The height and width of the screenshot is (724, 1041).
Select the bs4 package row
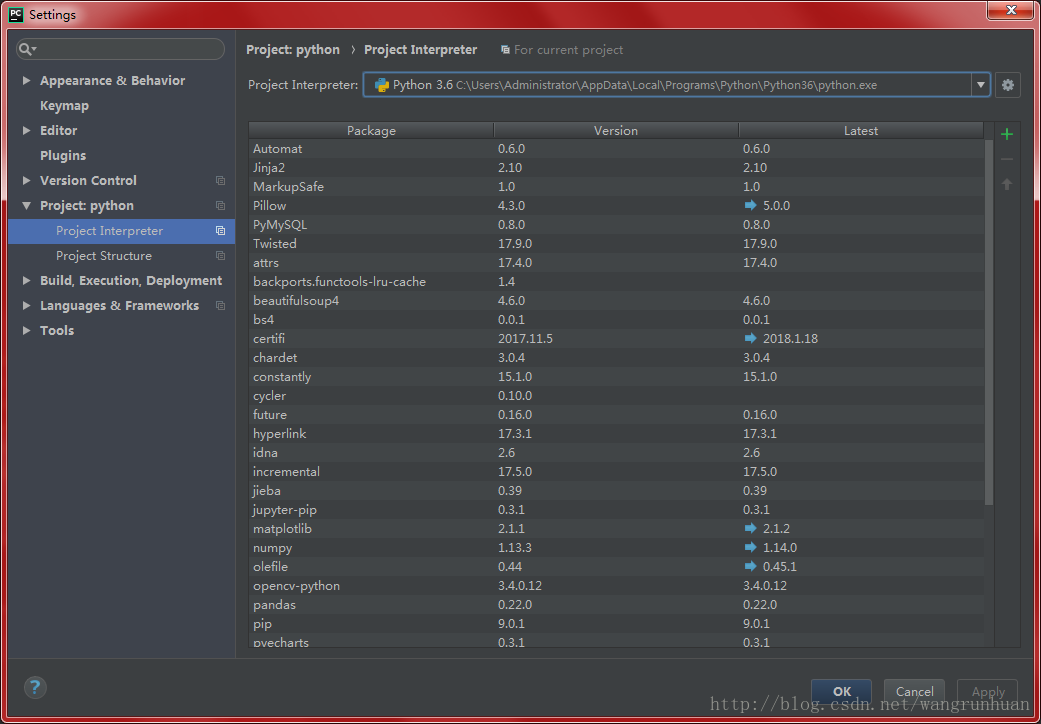coord(617,320)
